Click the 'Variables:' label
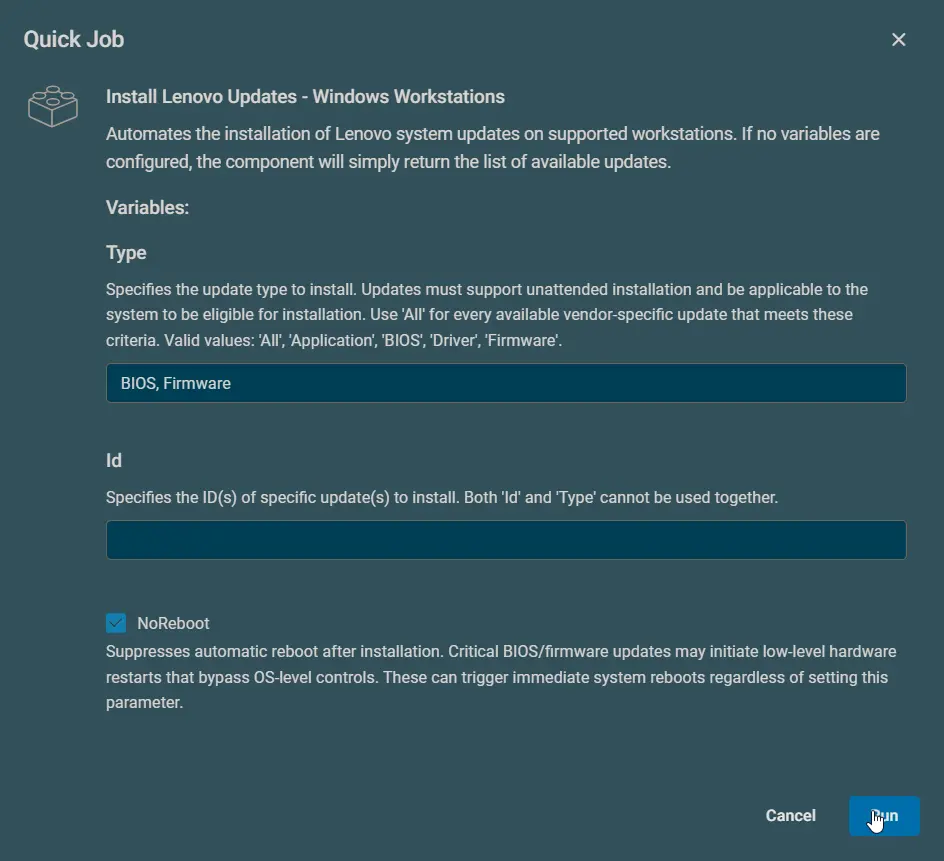Image resolution: width=944 pixels, height=861 pixels. pos(148,208)
